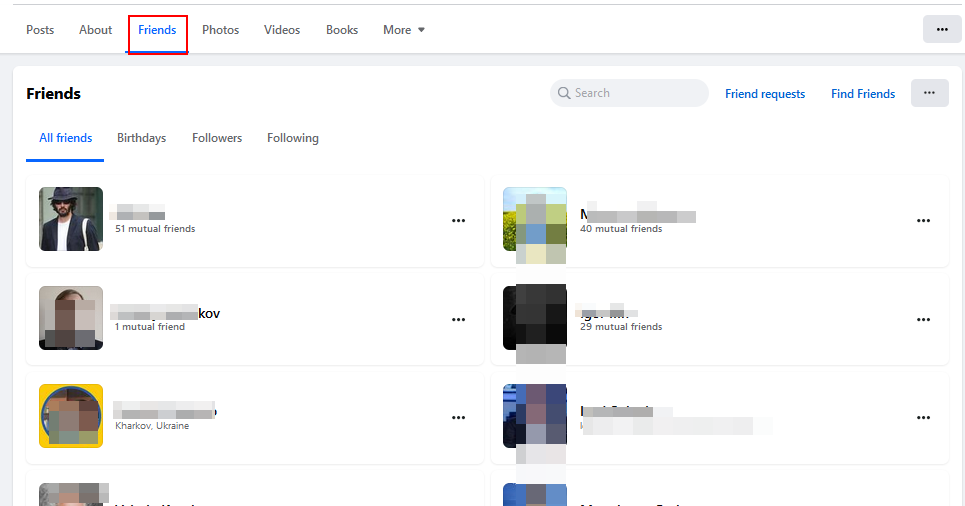This screenshot has height=506, width=965.
Task: Open photo of friend with 40 mutual friends
Action: click(535, 219)
